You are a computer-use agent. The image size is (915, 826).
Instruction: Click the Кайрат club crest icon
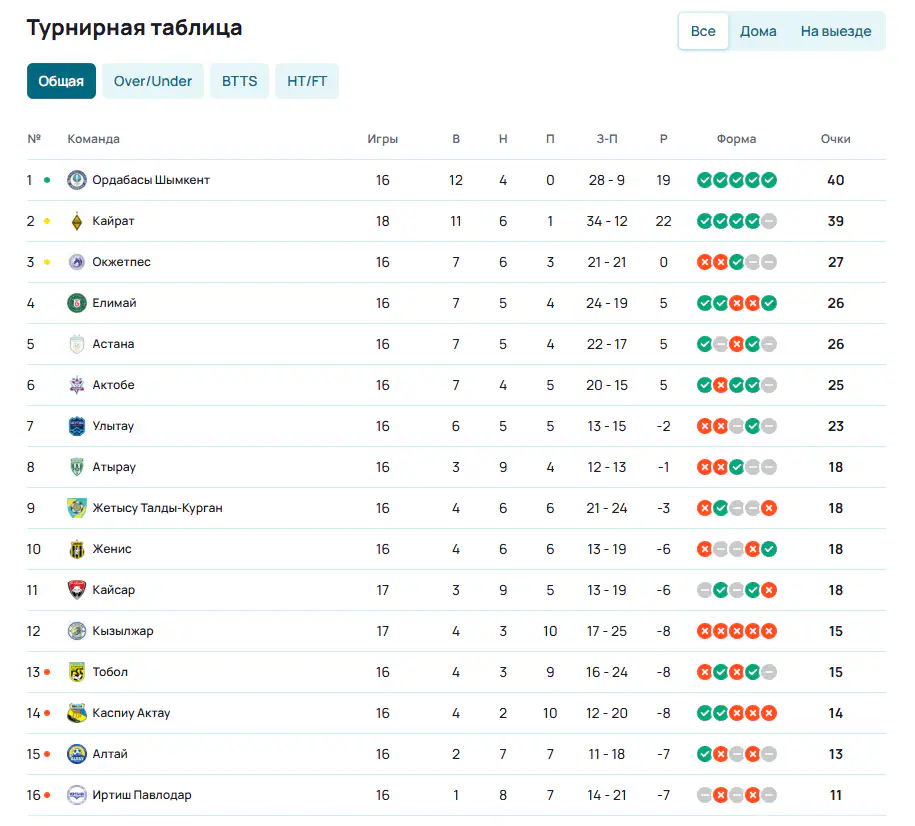[76, 221]
